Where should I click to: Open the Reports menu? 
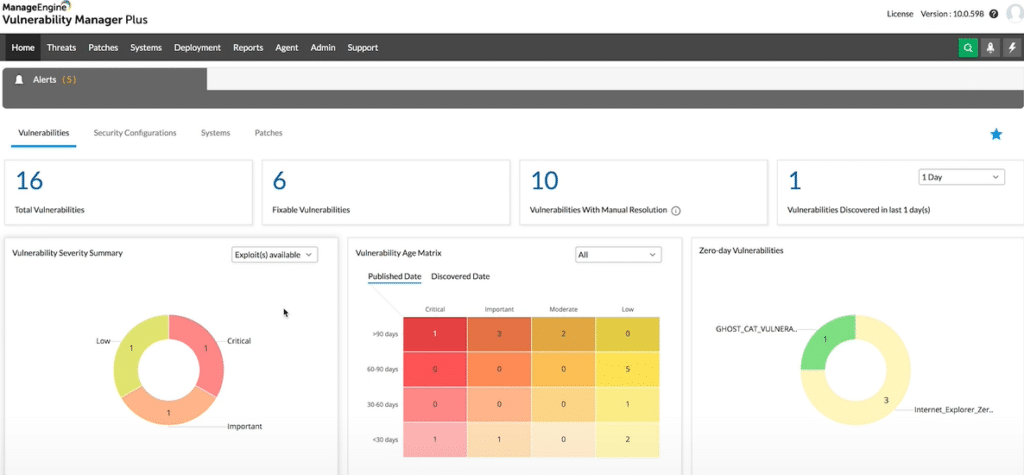pos(248,48)
